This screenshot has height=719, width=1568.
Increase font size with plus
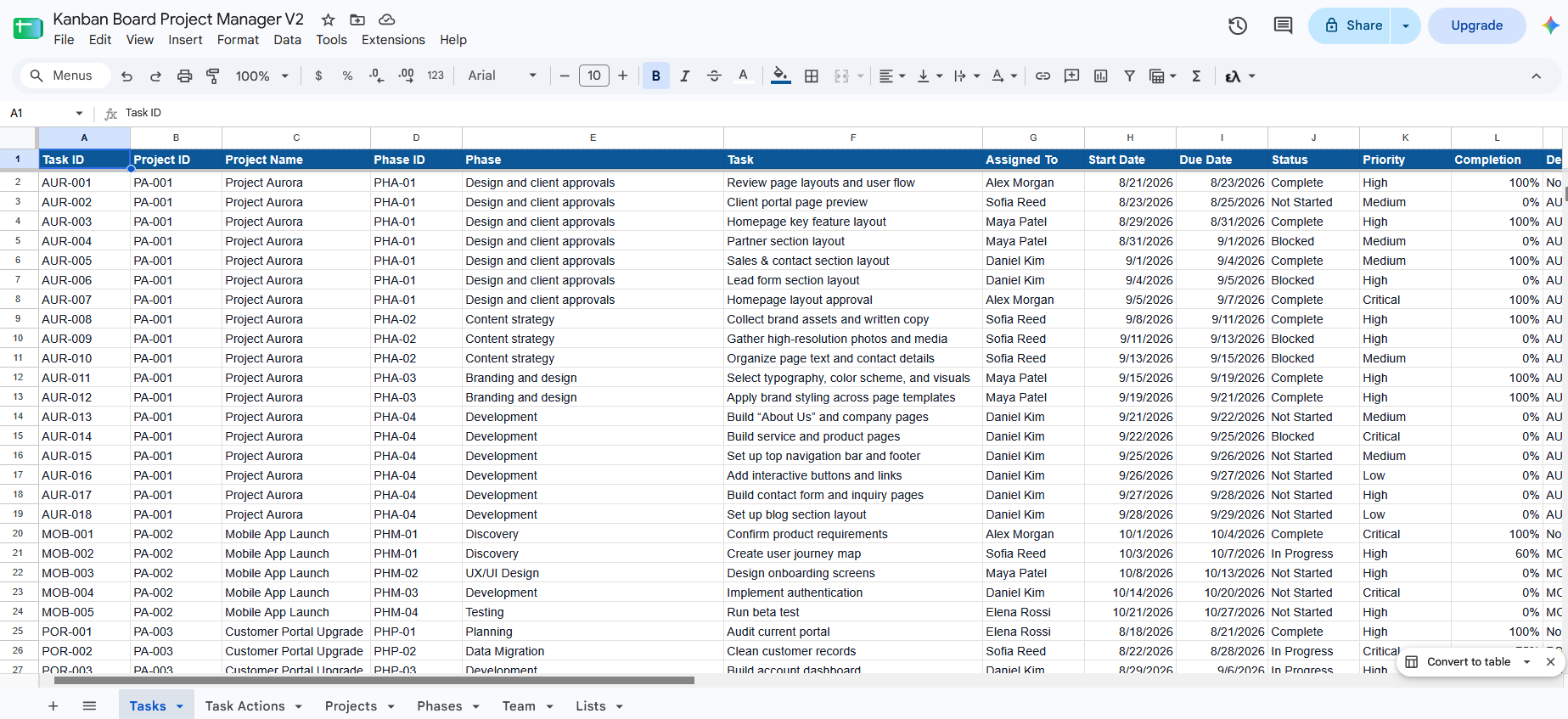623,76
